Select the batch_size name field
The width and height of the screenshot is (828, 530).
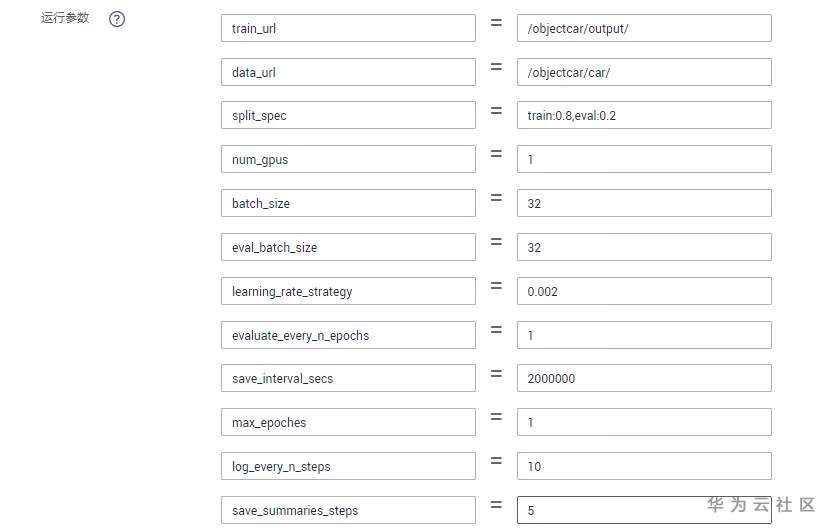pyautogui.click(x=347, y=203)
